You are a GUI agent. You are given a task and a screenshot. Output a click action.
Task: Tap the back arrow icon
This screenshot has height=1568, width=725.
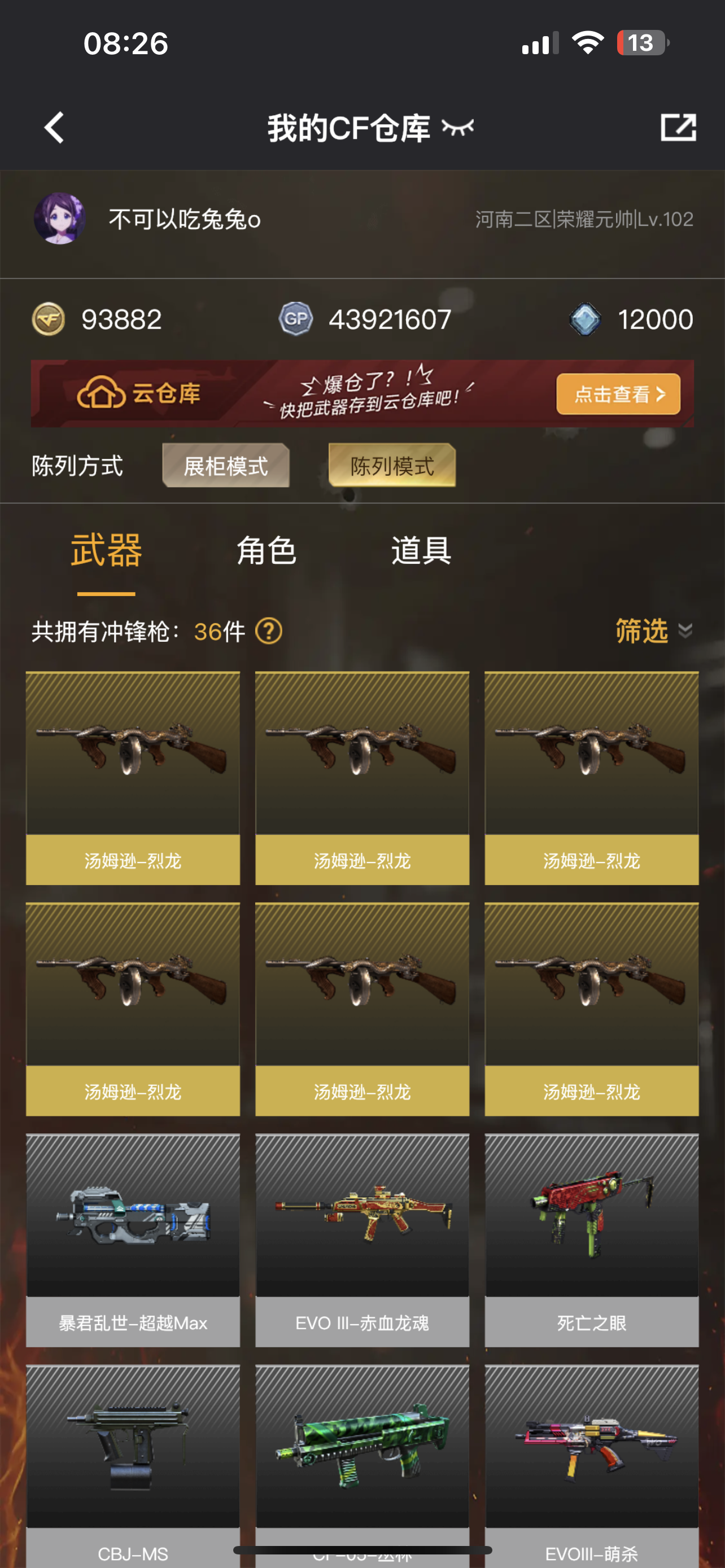tap(55, 128)
